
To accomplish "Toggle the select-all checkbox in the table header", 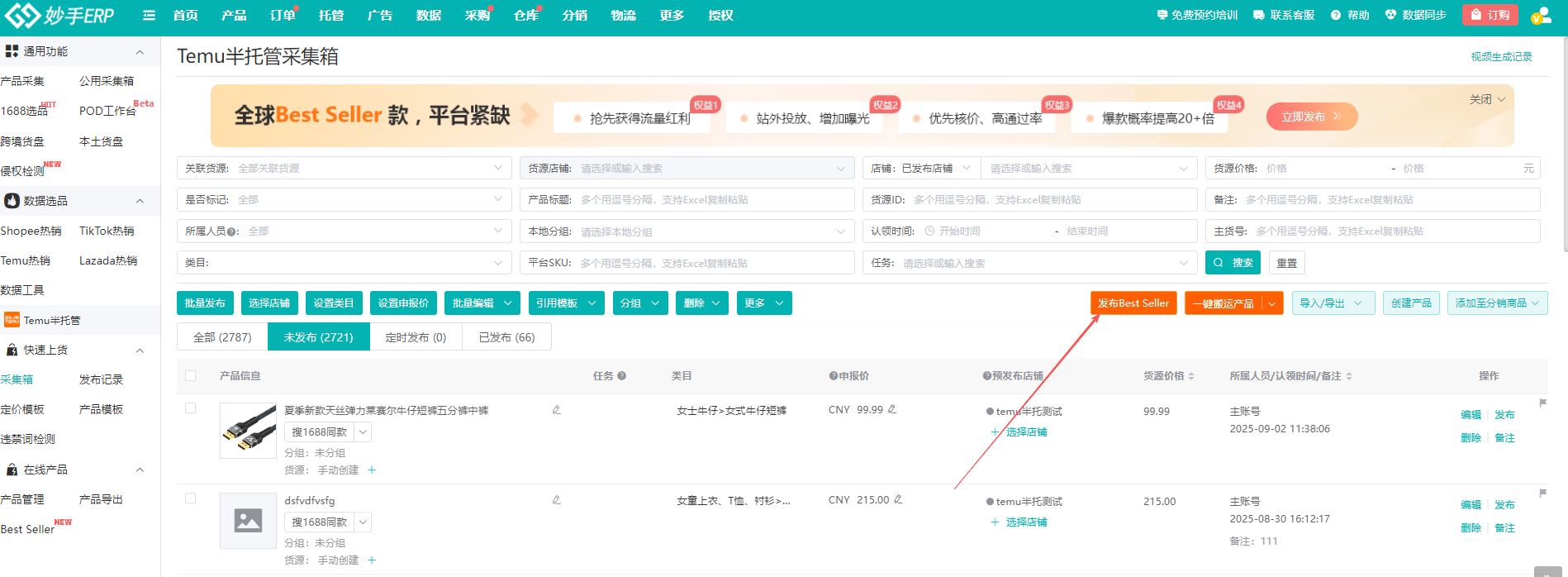I will point(191,376).
